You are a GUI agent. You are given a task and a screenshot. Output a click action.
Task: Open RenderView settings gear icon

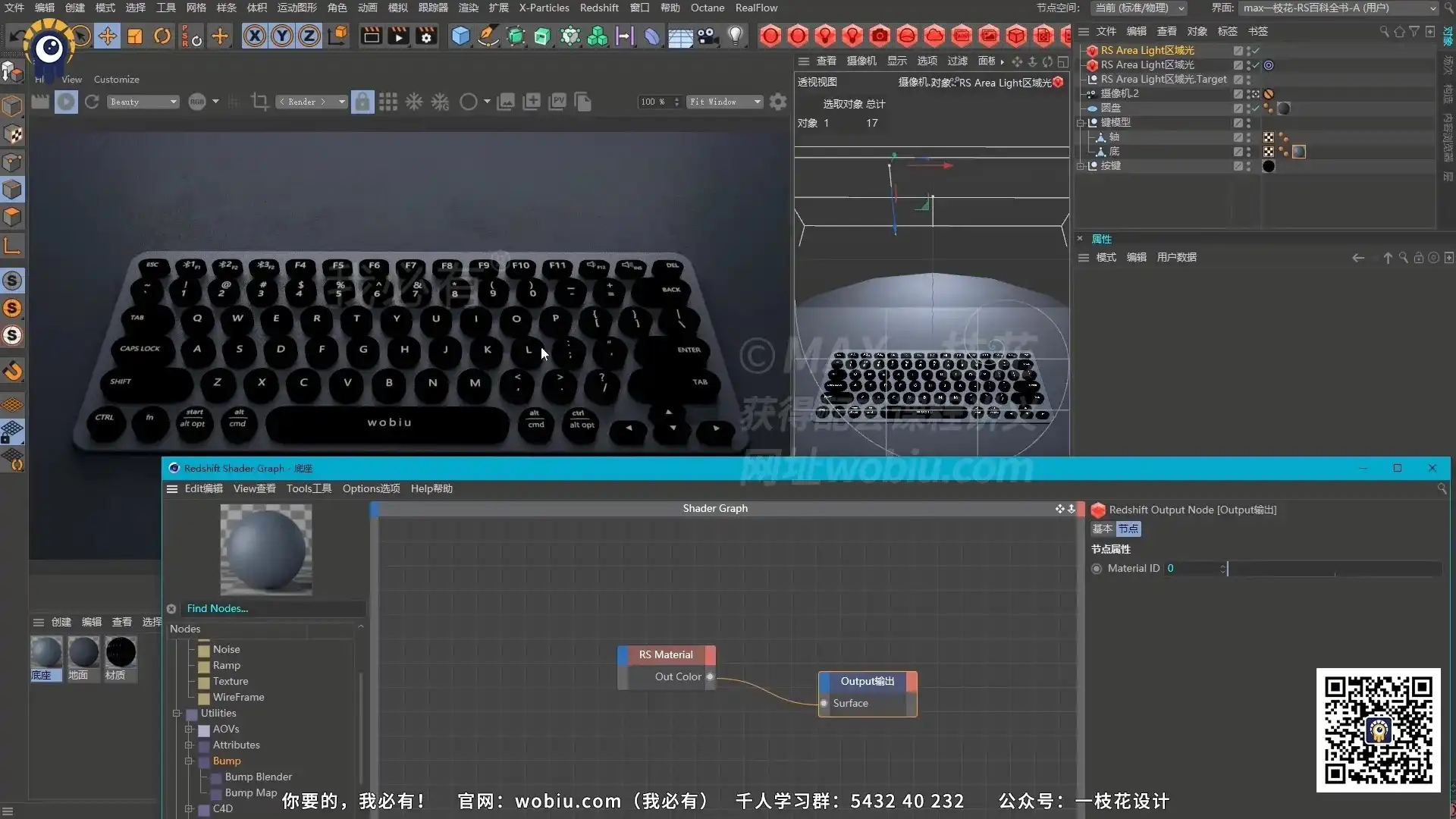click(x=777, y=102)
